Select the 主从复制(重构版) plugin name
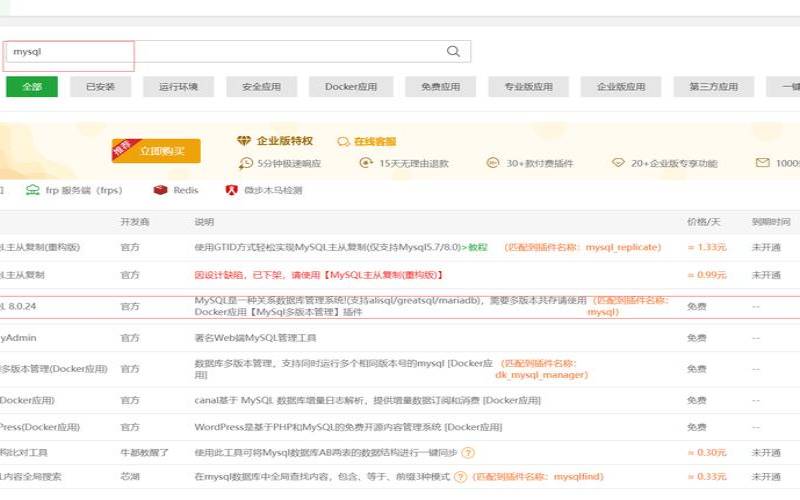The height and width of the screenshot is (500, 800). tap(40, 247)
